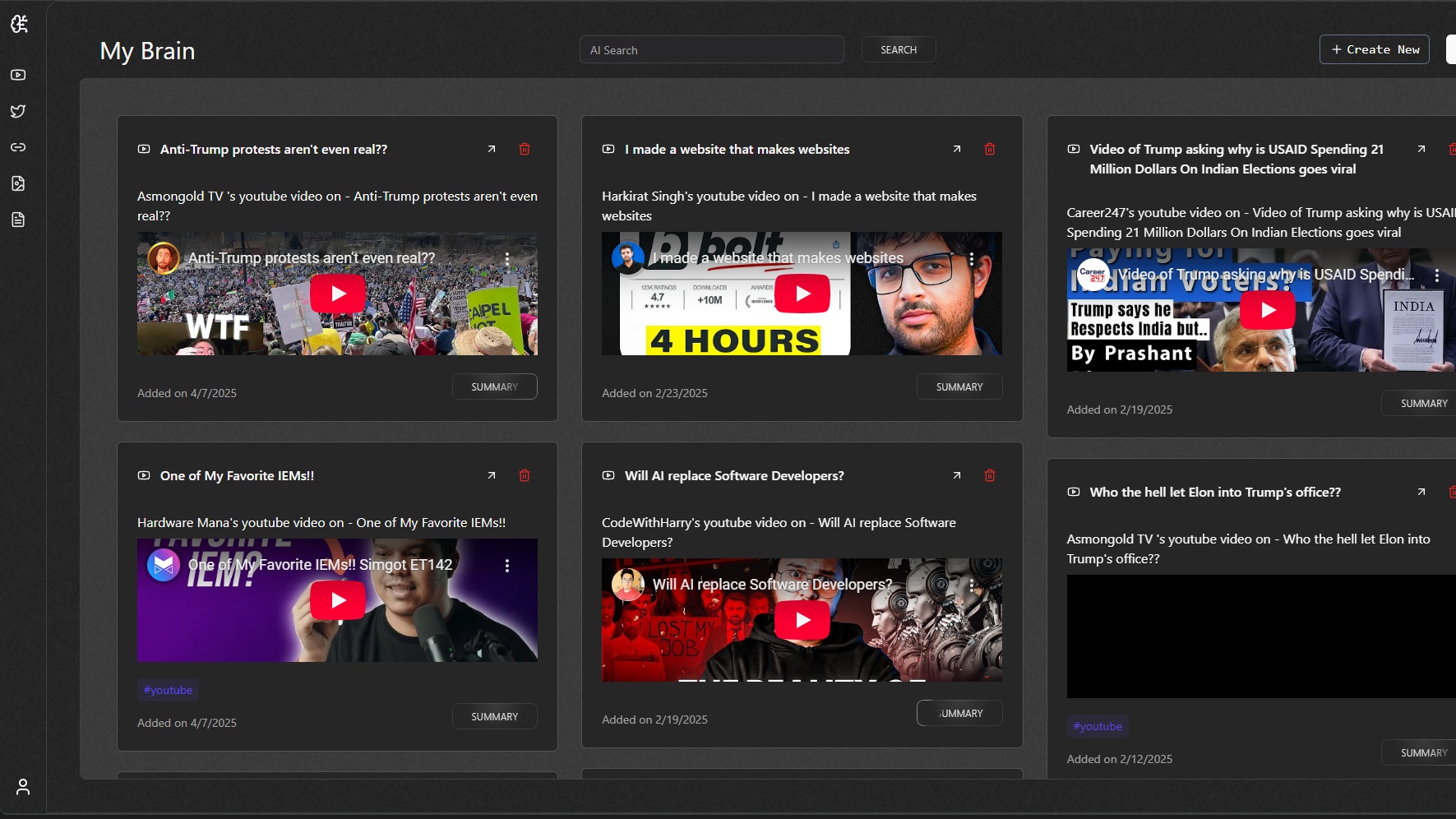This screenshot has width=1456, height=819.
Task: Open 'Who the hell let Elon' external link
Action: point(1421,492)
